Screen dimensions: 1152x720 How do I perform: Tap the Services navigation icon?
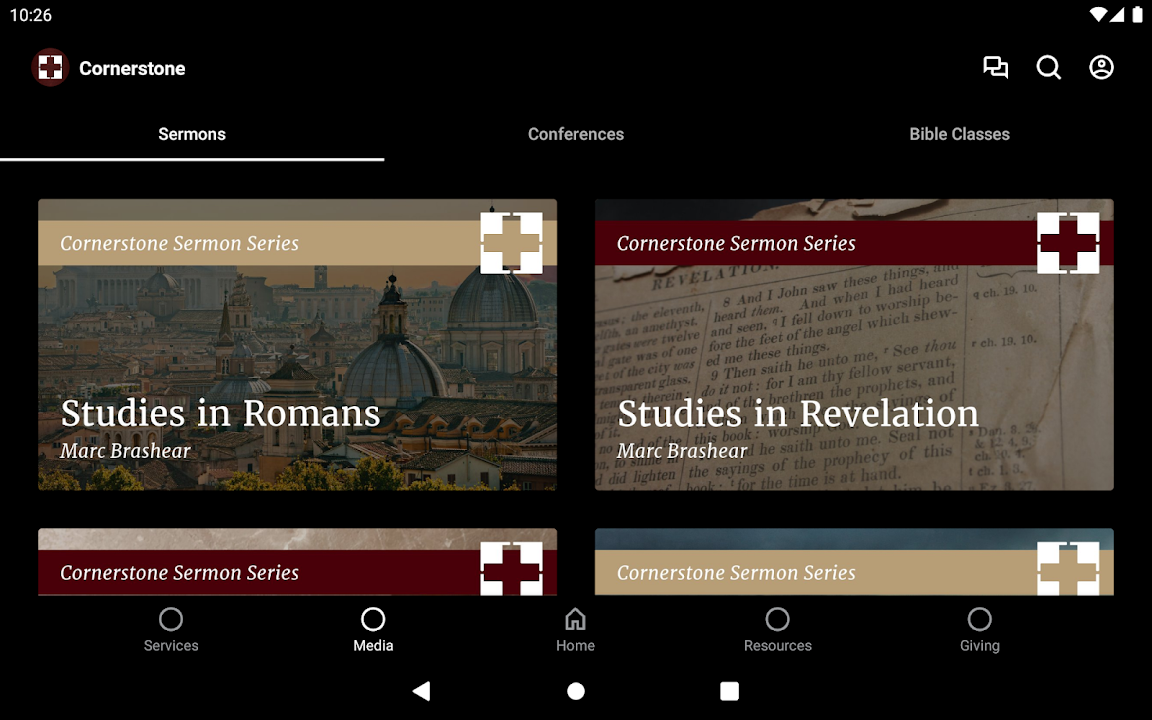pyautogui.click(x=171, y=620)
